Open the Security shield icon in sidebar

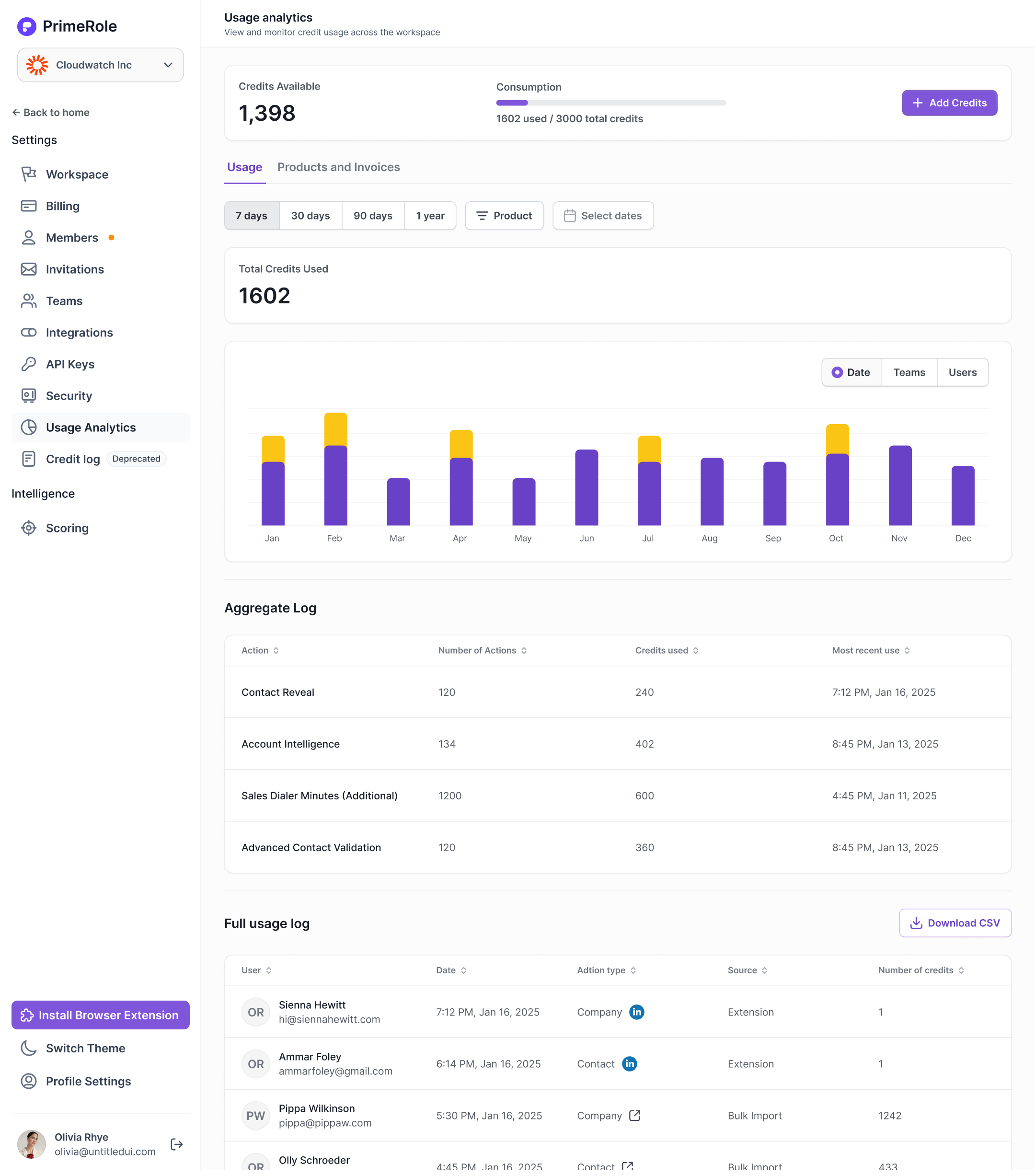click(28, 396)
